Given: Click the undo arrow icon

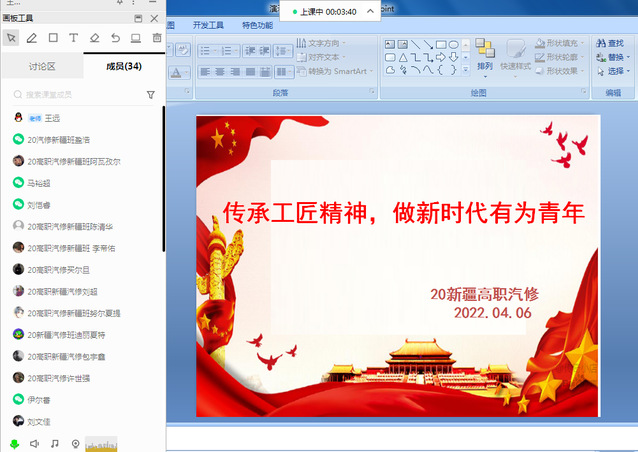Looking at the screenshot, I should point(115,38).
